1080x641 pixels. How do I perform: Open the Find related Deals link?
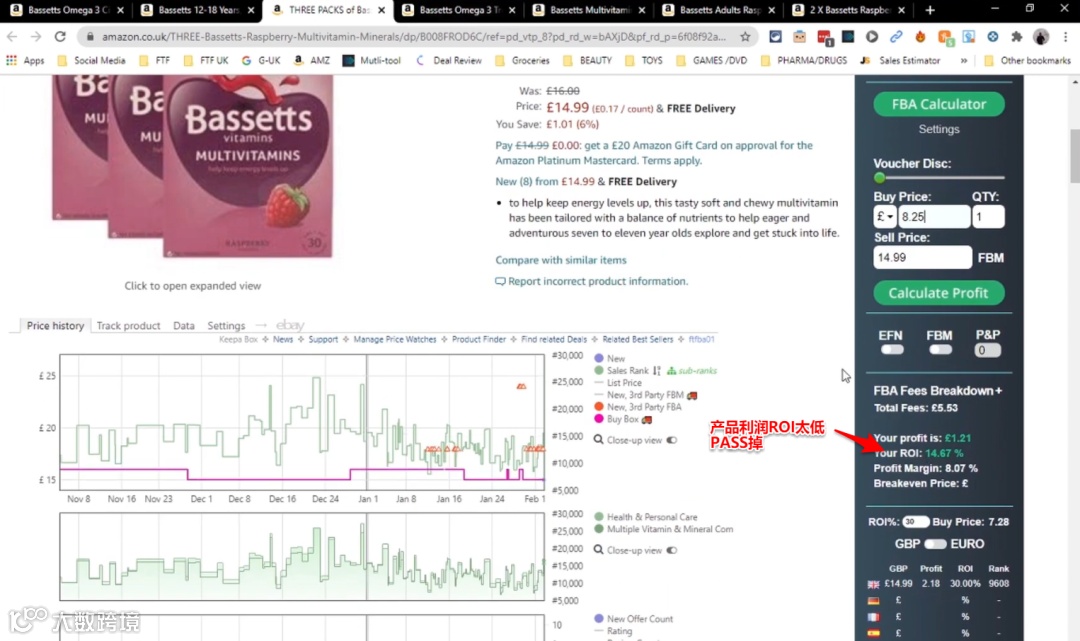[554, 339]
